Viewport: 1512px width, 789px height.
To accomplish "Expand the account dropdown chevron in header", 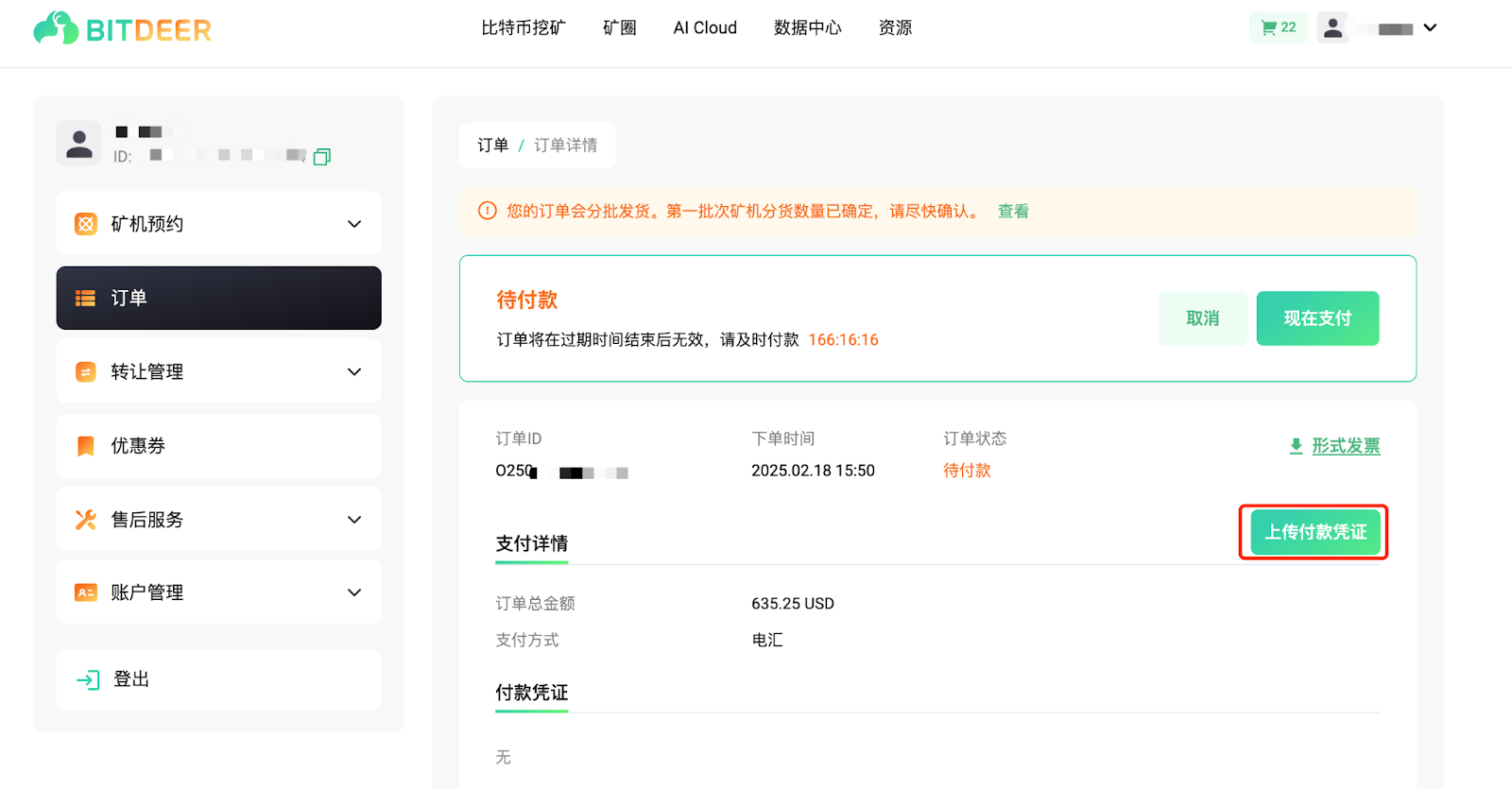I will pos(1430,28).
